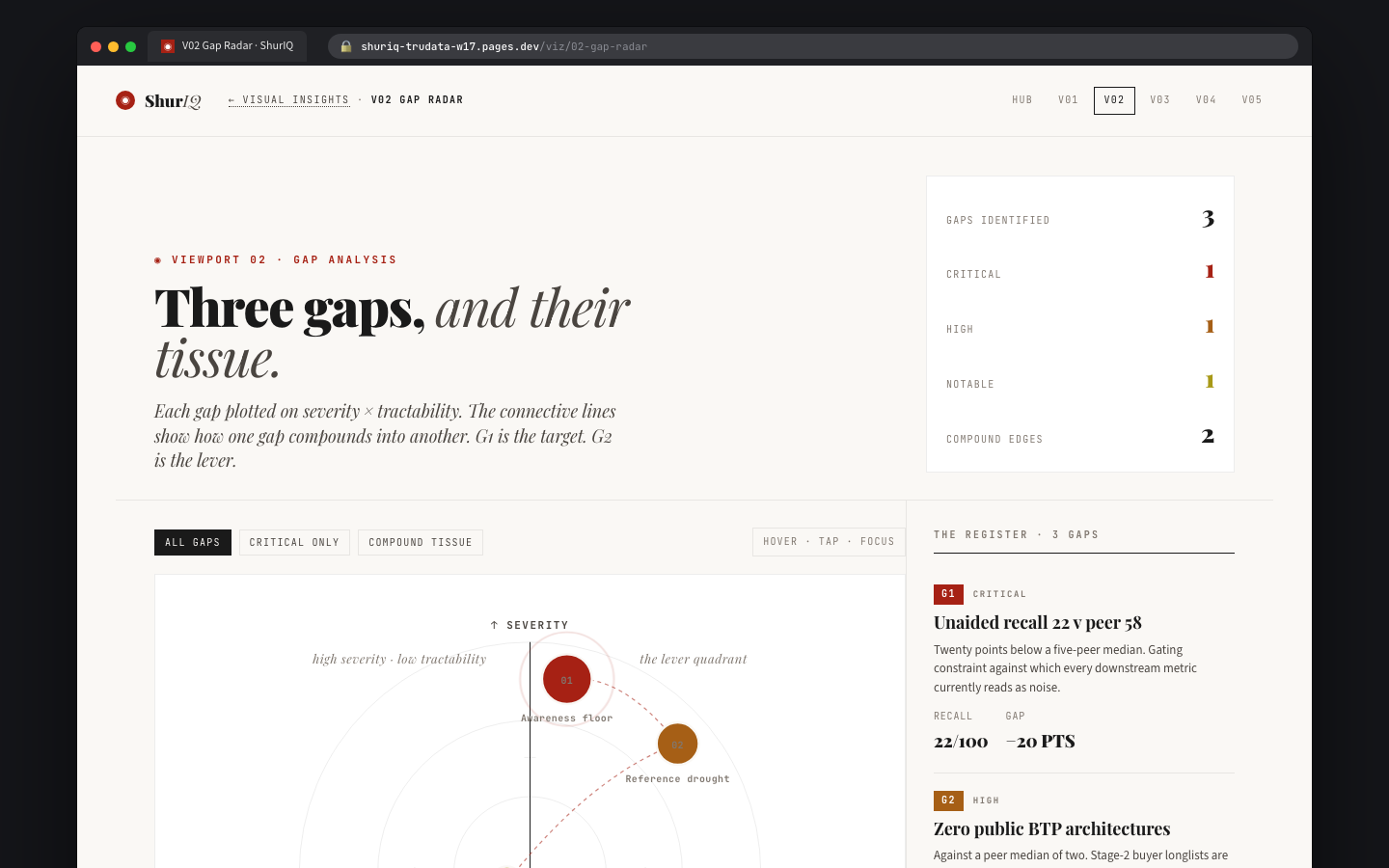1389x868 pixels.
Task: Switch to the V01 page
Action: coord(1068,100)
